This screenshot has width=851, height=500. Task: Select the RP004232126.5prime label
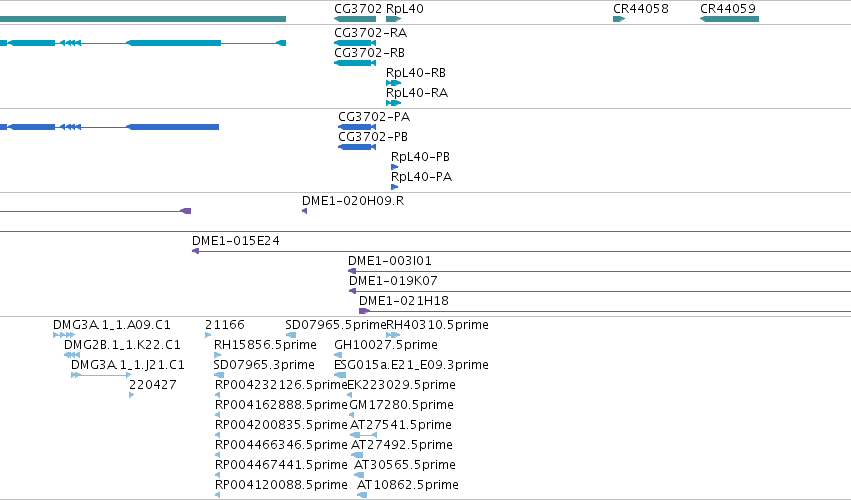point(281,385)
